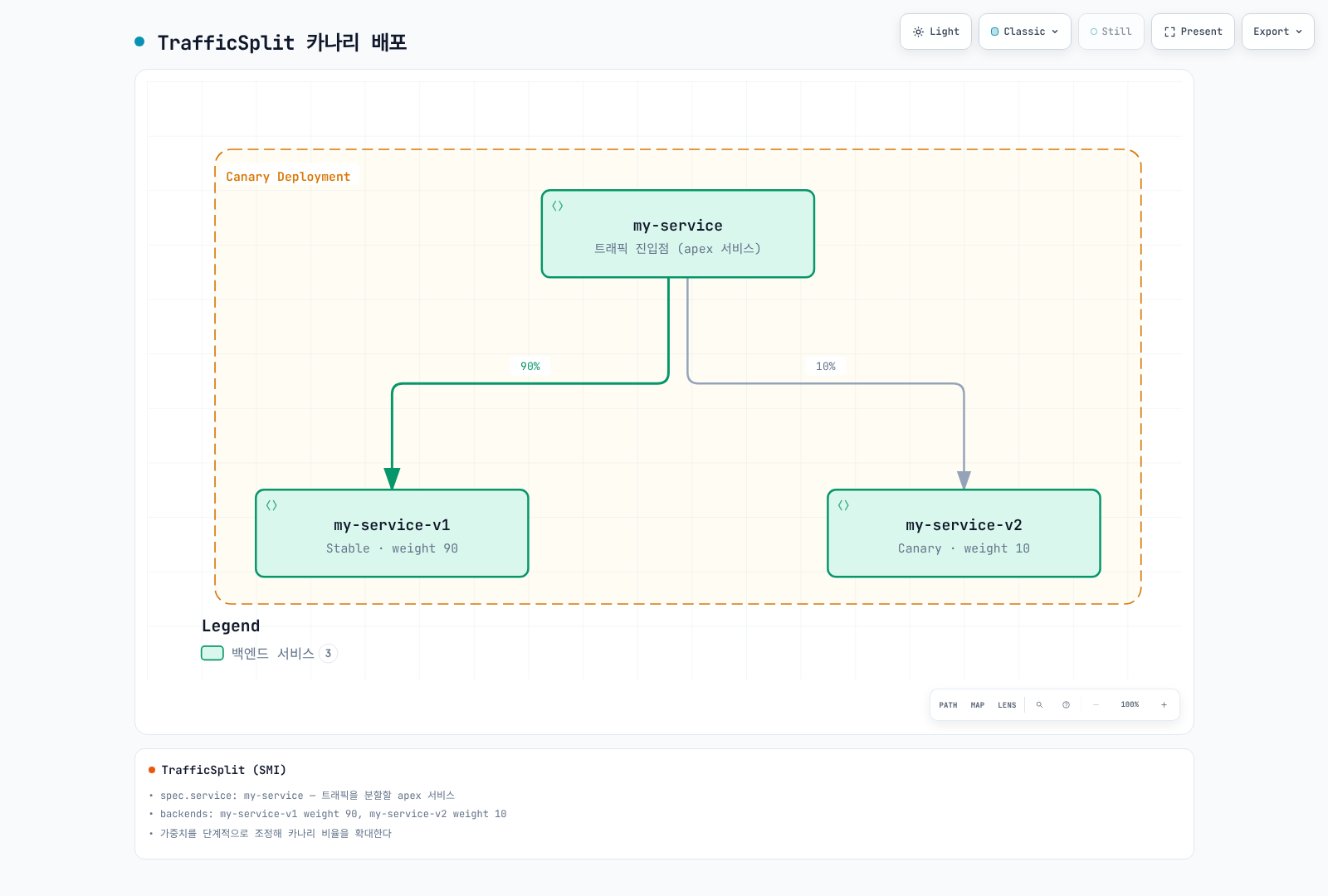Screen dimensions: 1328x896
Task: Click the green legend swatch for 백엔드 서비스
Action: pyautogui.click(x=212, y=653)
